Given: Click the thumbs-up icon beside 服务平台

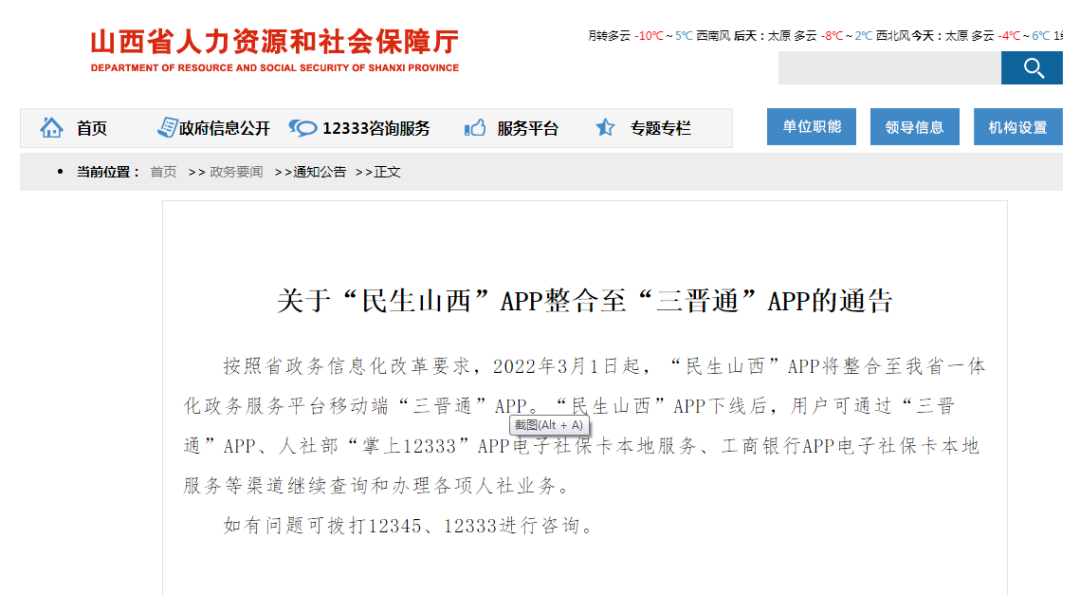Looking at the screenshot, I should 475,128.
